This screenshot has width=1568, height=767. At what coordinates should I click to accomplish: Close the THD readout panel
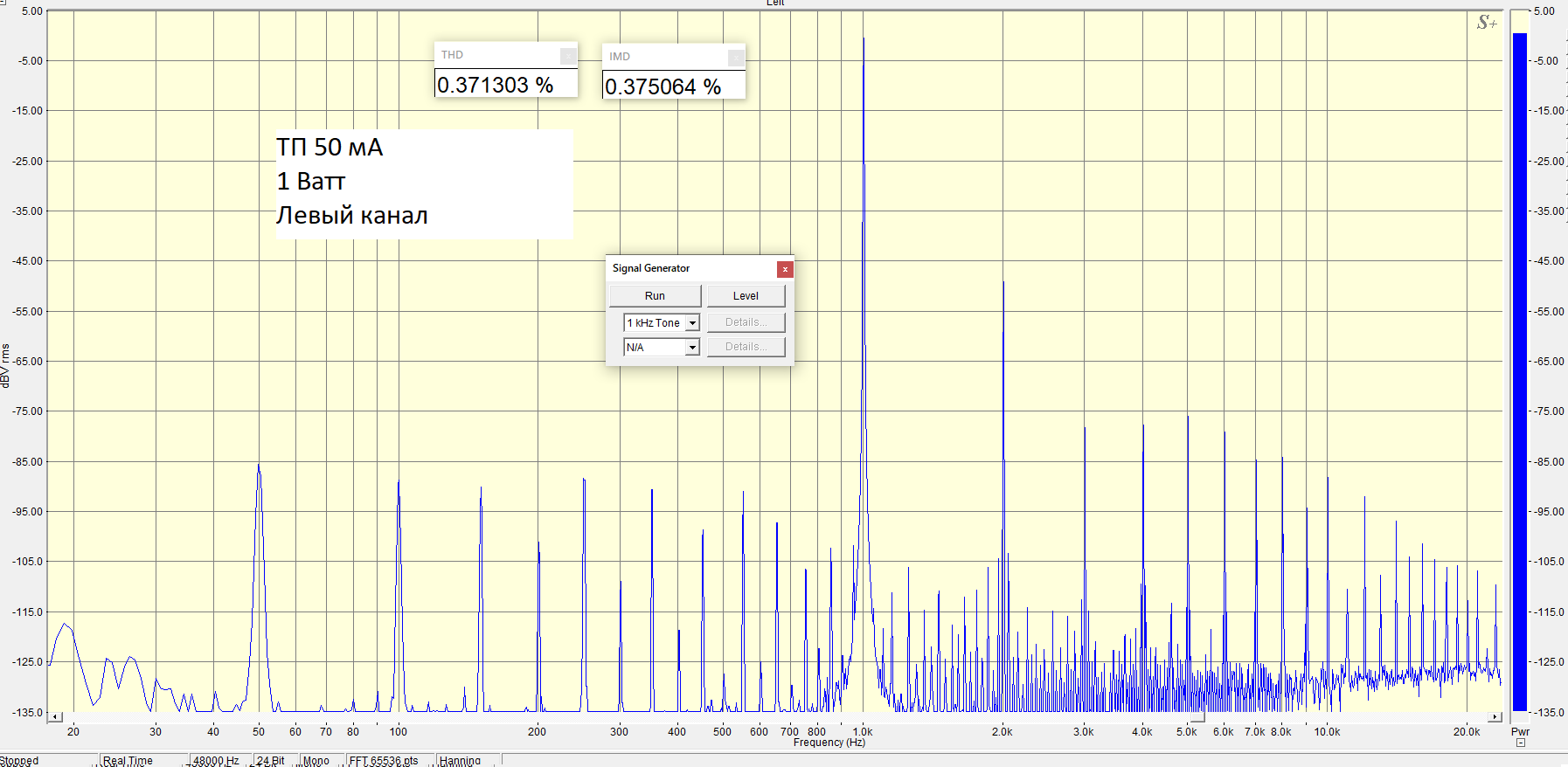[x=568, y=56]
